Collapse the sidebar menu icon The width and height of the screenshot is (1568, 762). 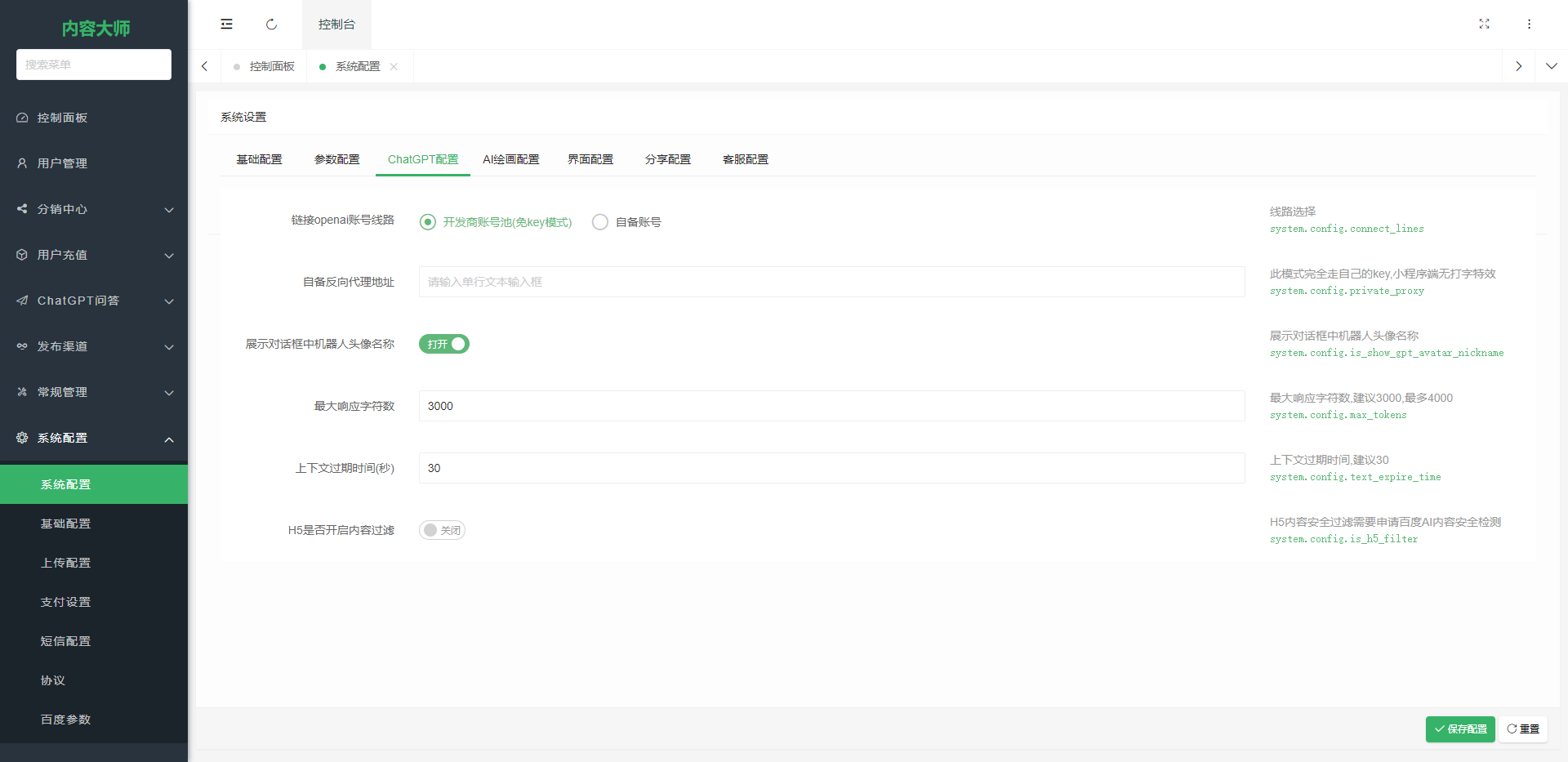[226, 25]
